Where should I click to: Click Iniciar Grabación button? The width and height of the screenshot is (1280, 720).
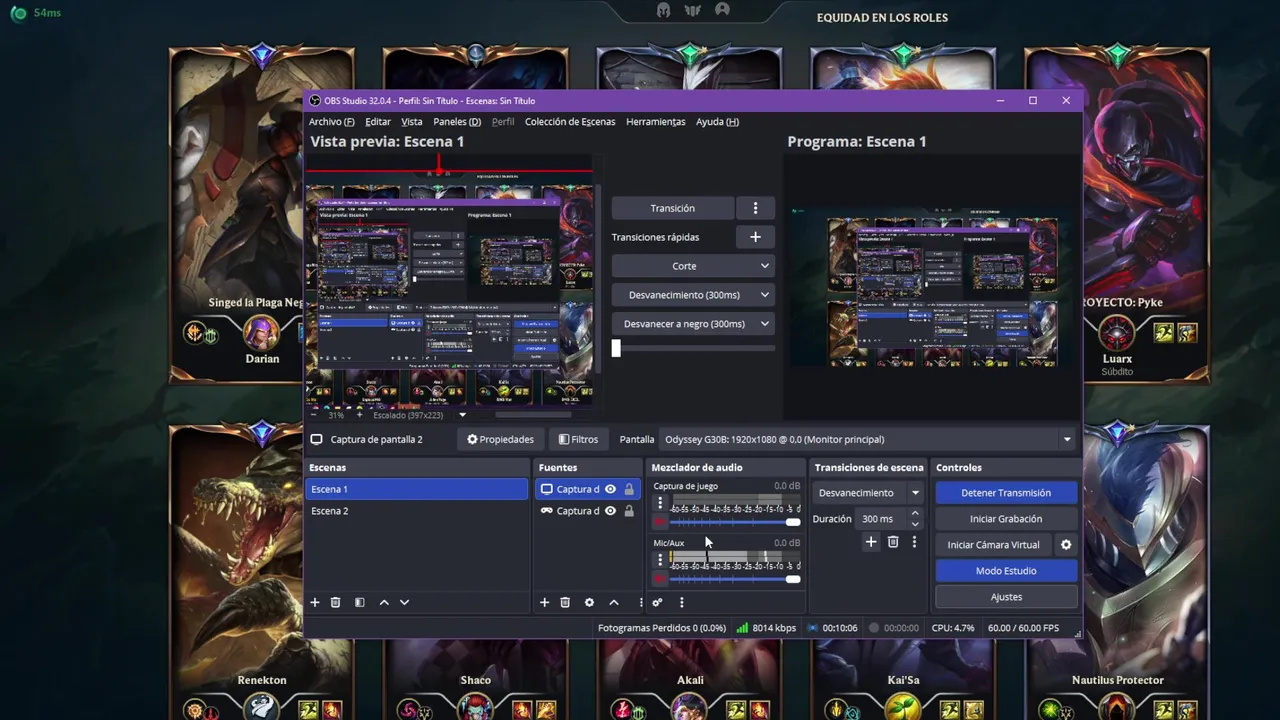coord(1006,519)
